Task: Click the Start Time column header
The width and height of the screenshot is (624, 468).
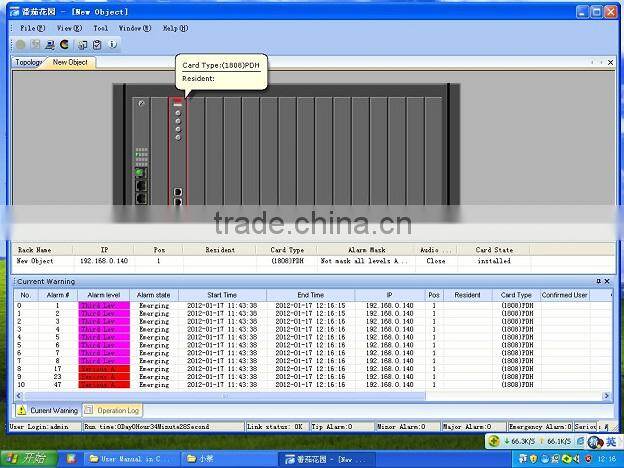Action: coord(221,295)
